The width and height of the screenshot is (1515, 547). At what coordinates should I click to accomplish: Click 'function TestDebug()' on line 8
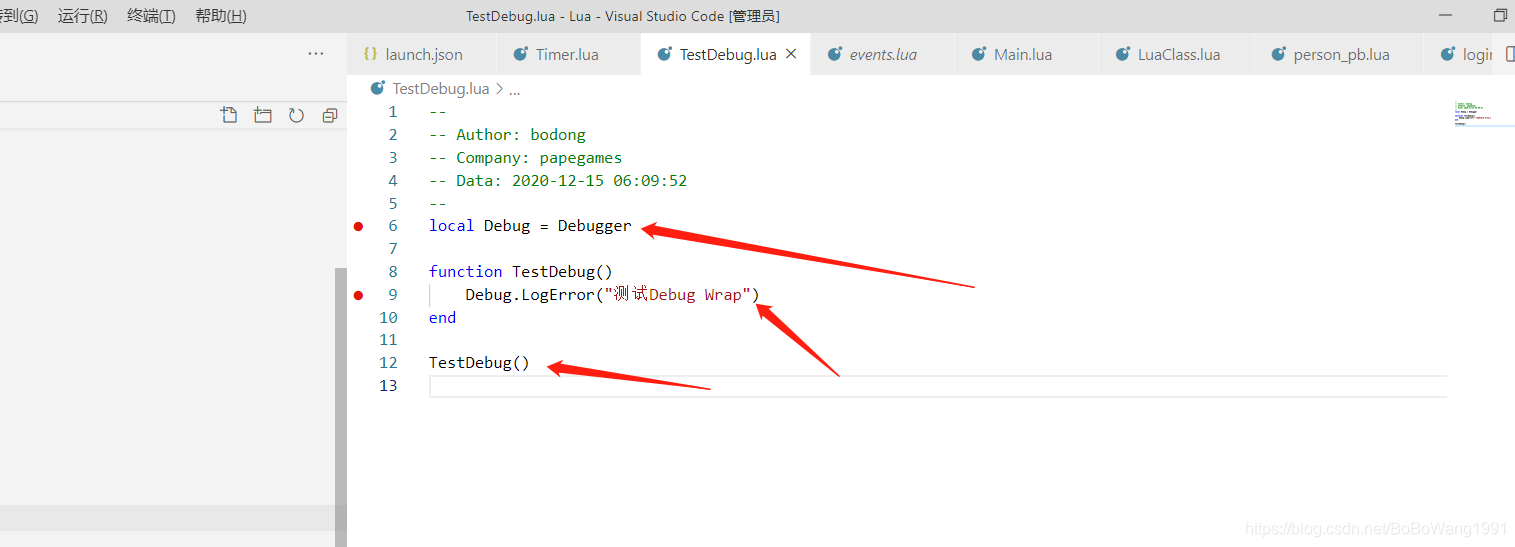521,271
